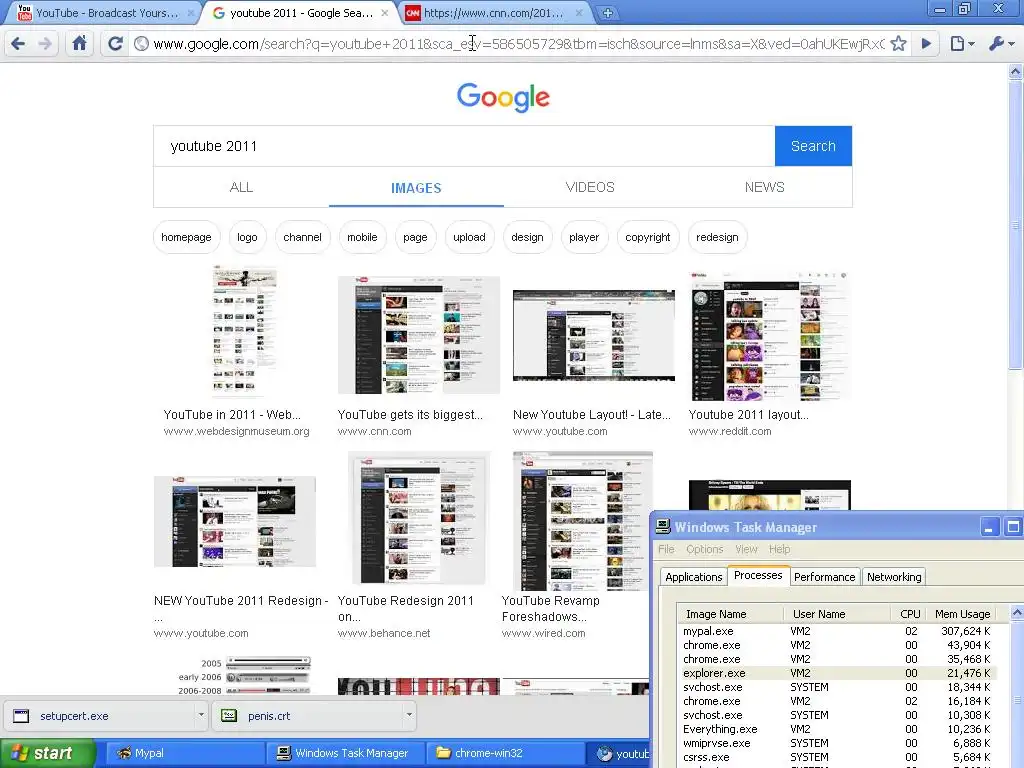Bookmark this page with the star icon
The height and width of the screenshot is (768, 1024).
[899, 44]
